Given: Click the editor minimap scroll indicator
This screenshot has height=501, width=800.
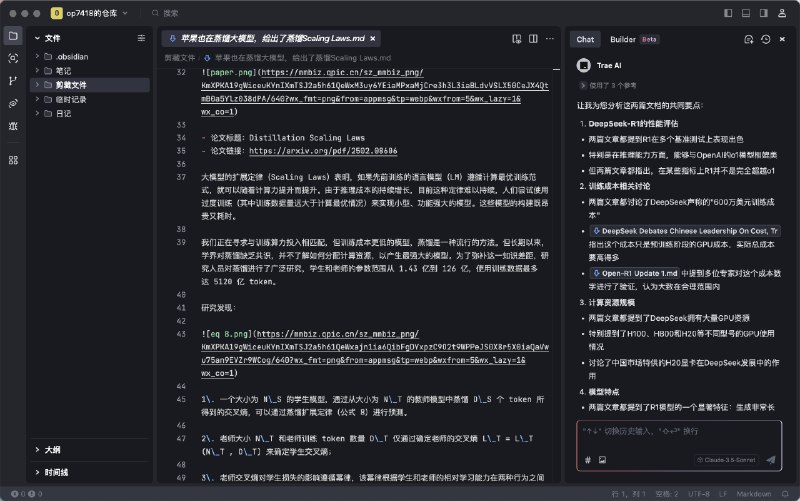Looking at the screenshot, I should click(557, 69).
